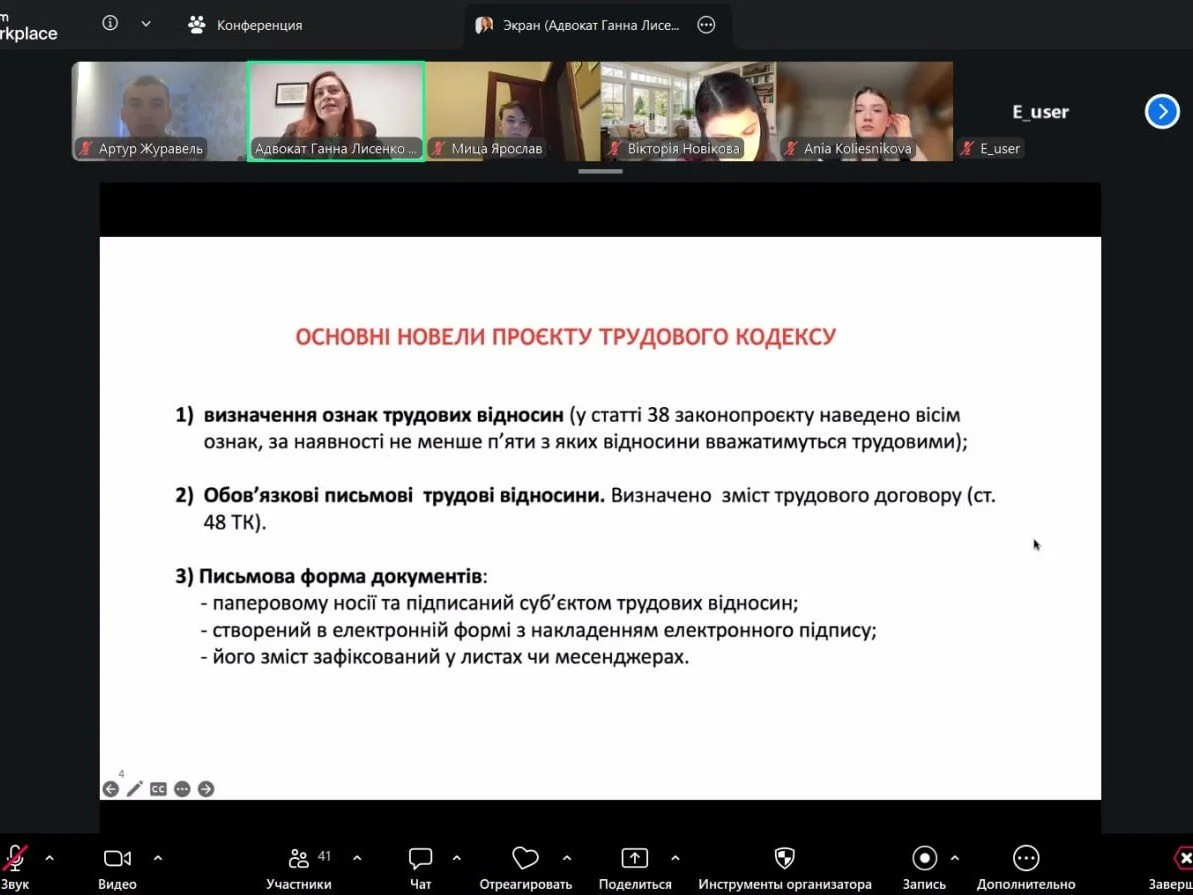Click the slide number 4 indicator
Screen dimensions: 1193x895
(x=121, y=773)
